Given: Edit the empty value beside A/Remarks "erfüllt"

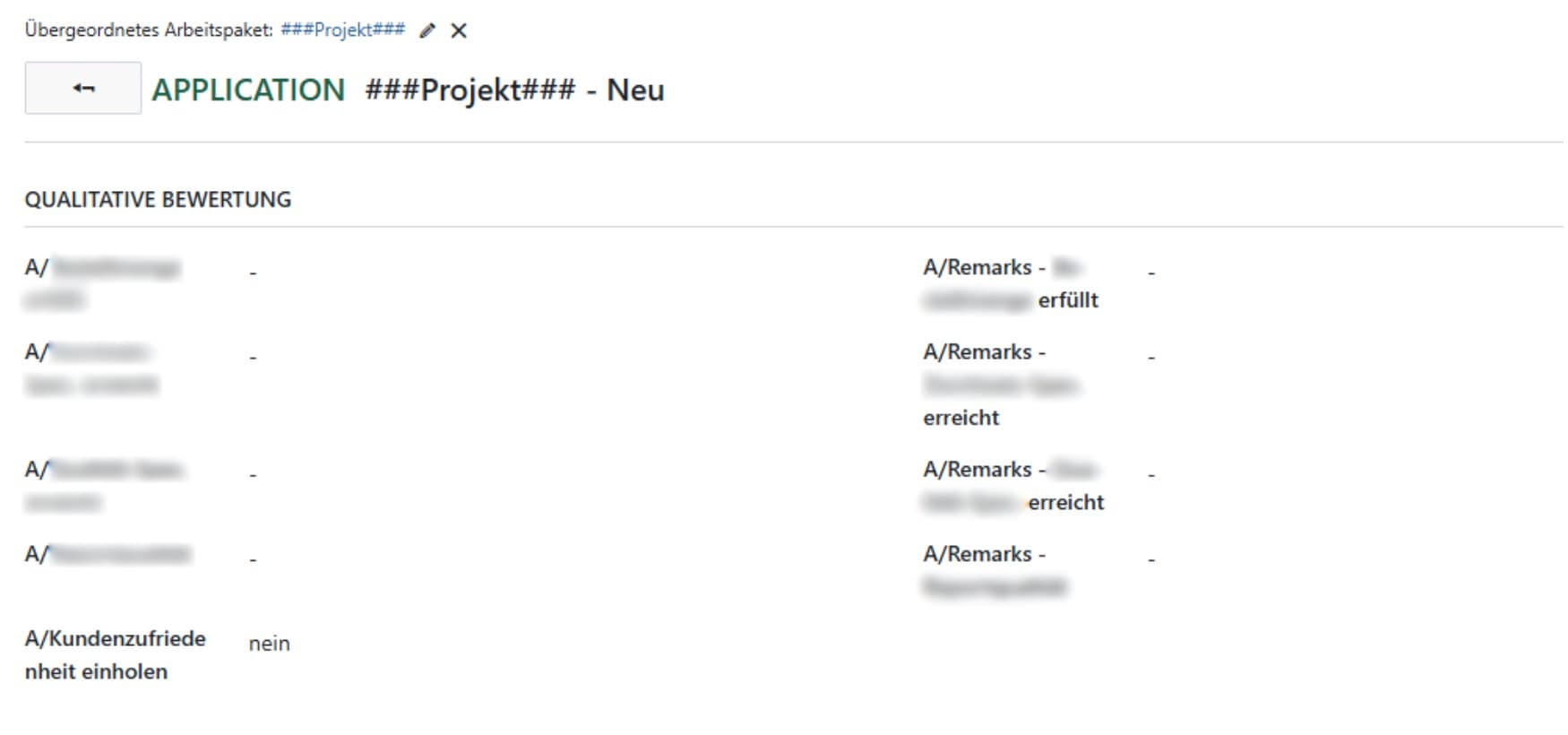Looking at the screenshot, I should (1151, 272).
